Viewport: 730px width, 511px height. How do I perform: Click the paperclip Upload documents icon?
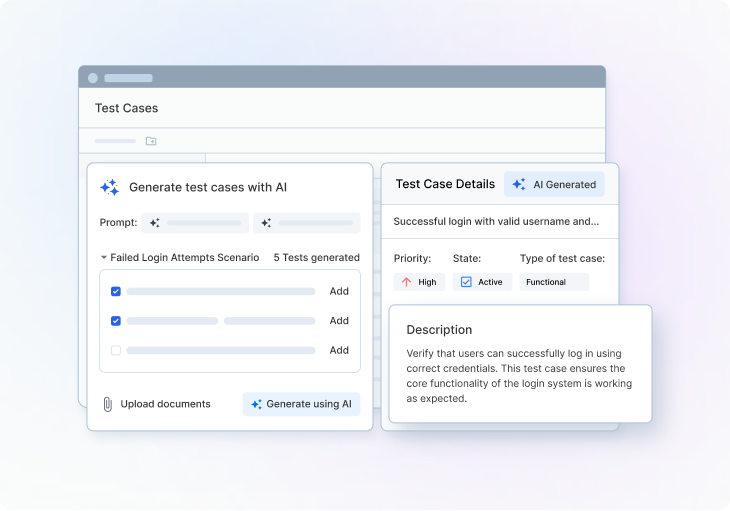tap(107, 404)
